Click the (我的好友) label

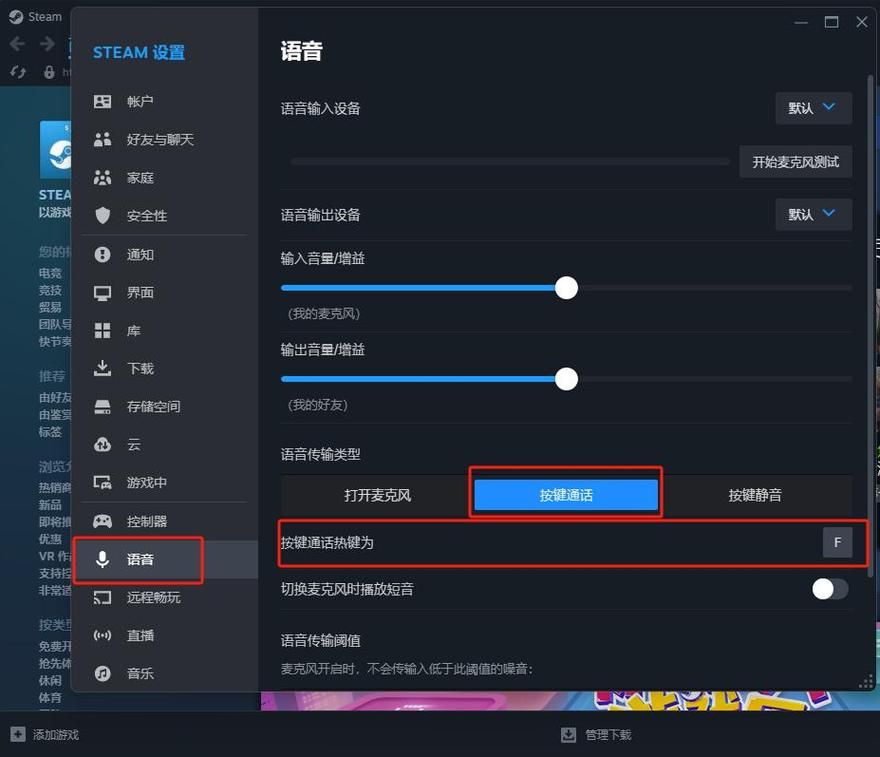[x=318, y=405]
